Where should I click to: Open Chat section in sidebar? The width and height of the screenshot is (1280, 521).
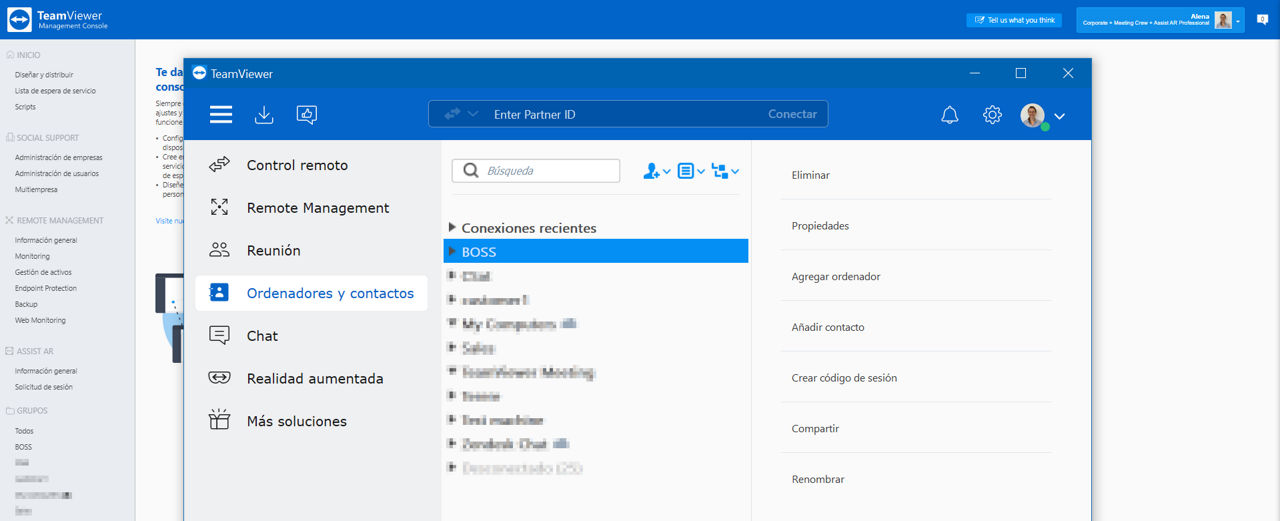tap(311, 336)
